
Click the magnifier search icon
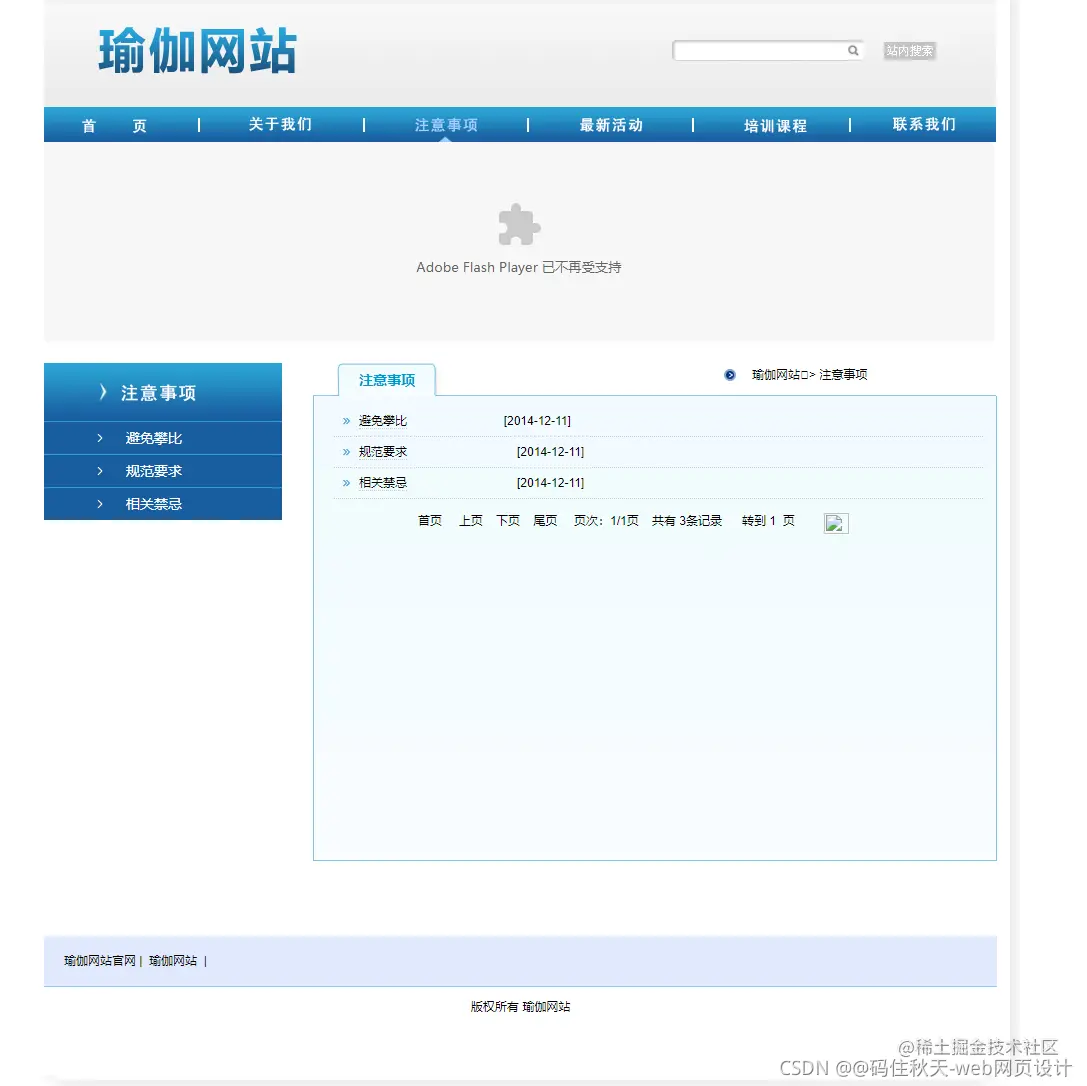(x=853, y=50)
